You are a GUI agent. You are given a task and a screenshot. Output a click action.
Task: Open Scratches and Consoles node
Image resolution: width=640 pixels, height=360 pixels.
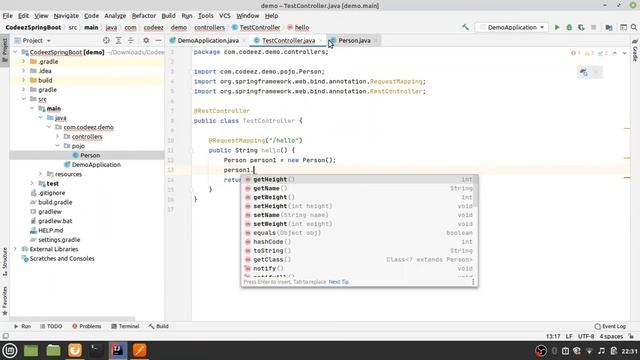point(62,259)
